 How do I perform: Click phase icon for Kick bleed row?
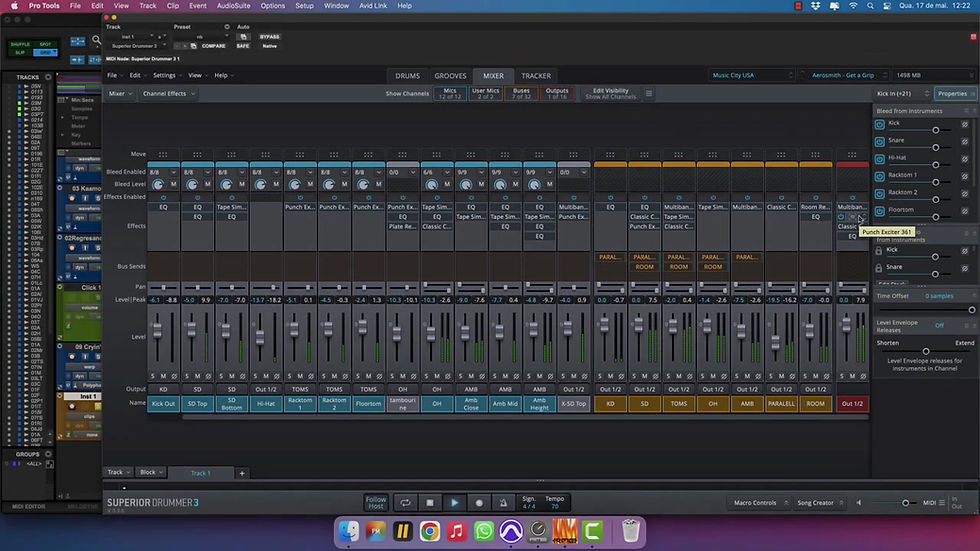[x=965, y=124]
